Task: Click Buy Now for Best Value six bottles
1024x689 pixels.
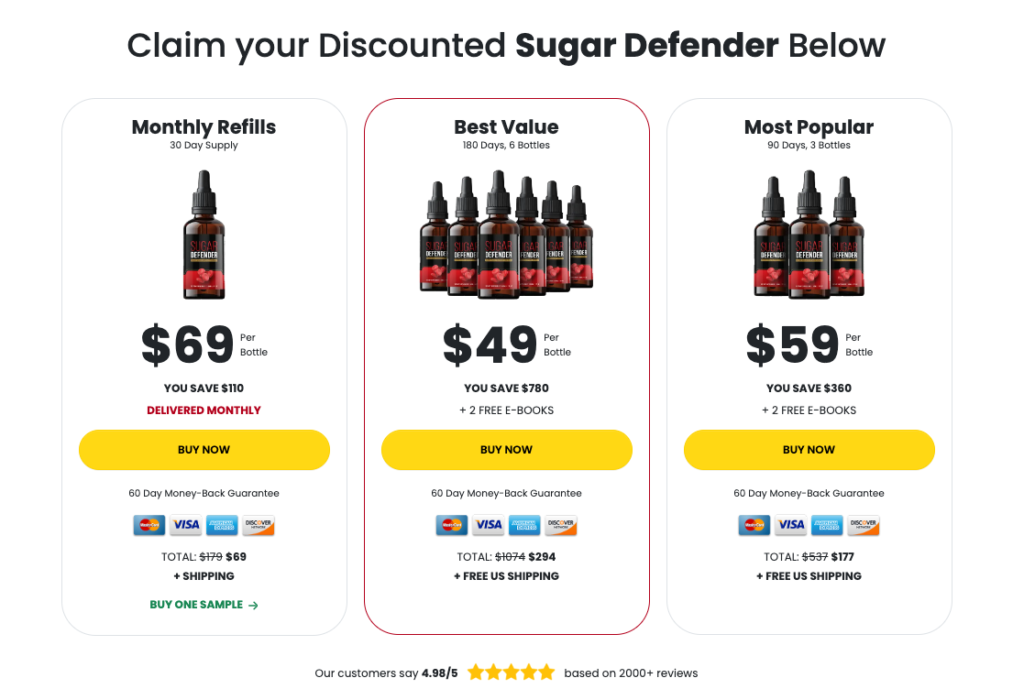Action: tap(506, 450)
